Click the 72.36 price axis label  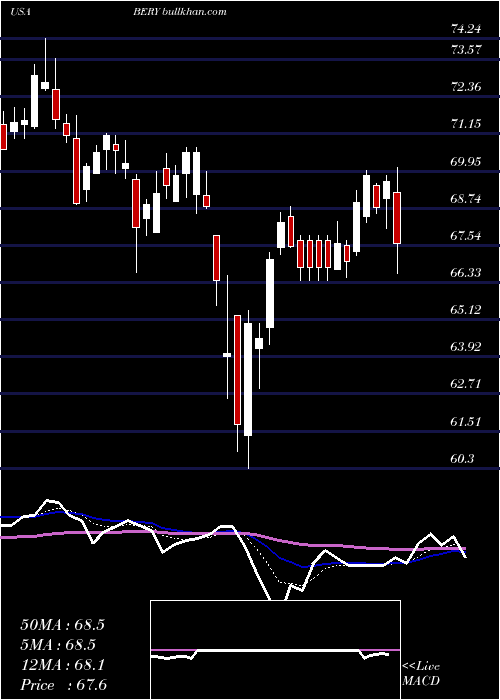click(x=466, y=87)
